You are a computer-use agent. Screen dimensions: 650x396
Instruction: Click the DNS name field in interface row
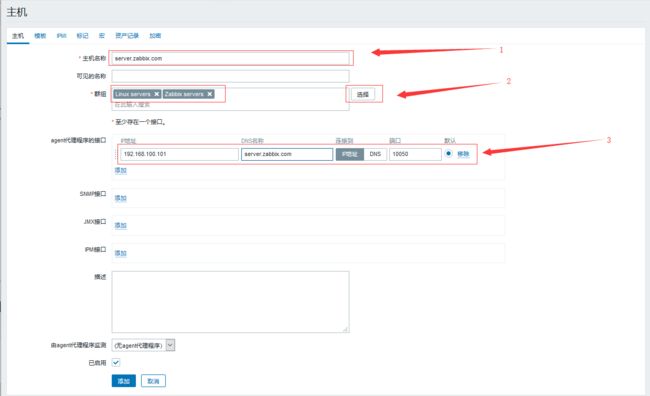point(287,154)
